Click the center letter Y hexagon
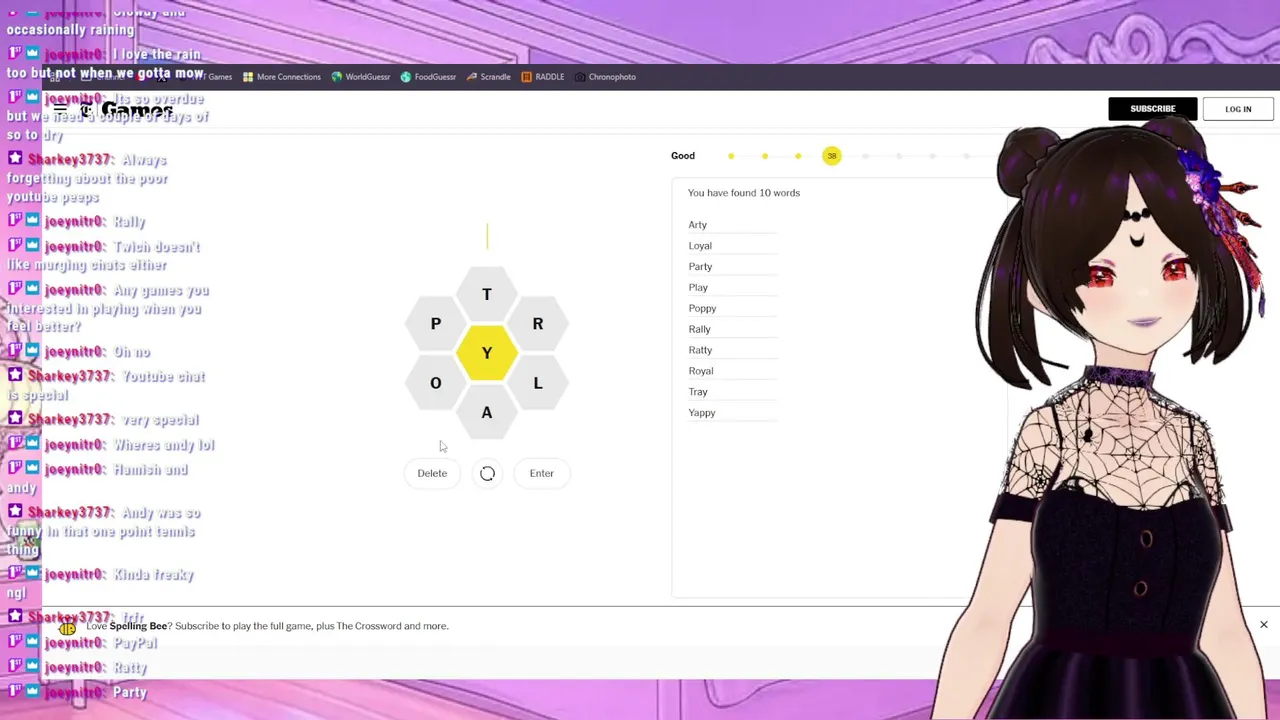 pyautogui.click(x=487, y=353)
